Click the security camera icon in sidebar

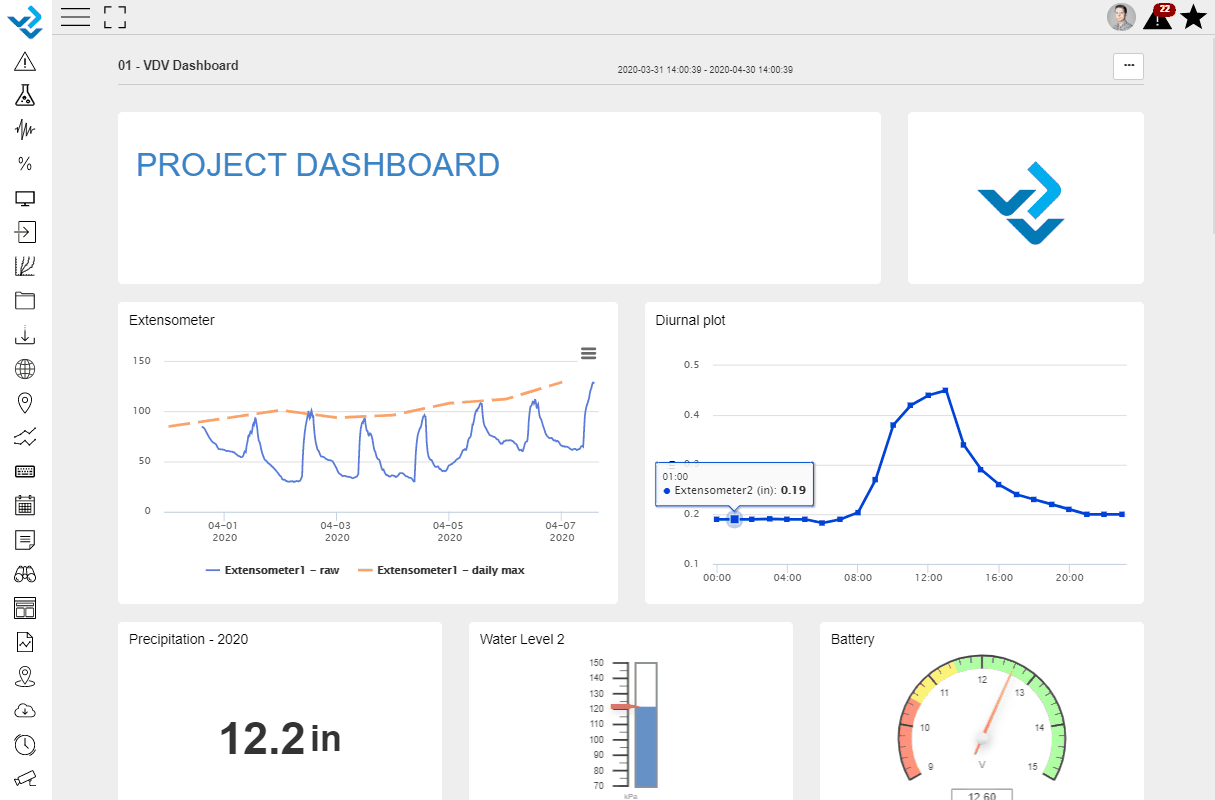(25, 778)
